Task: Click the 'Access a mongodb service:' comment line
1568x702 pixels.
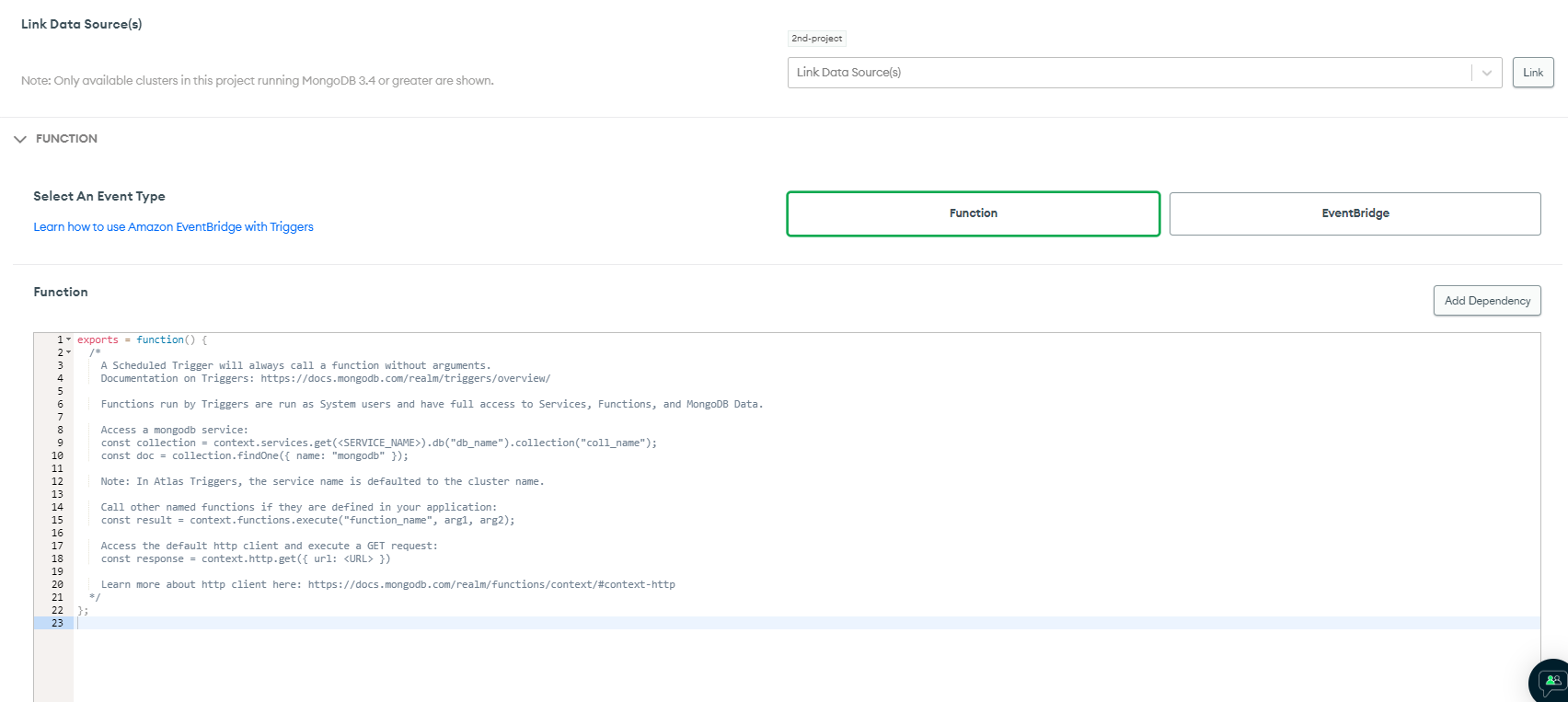Action: tap(175, 431)
